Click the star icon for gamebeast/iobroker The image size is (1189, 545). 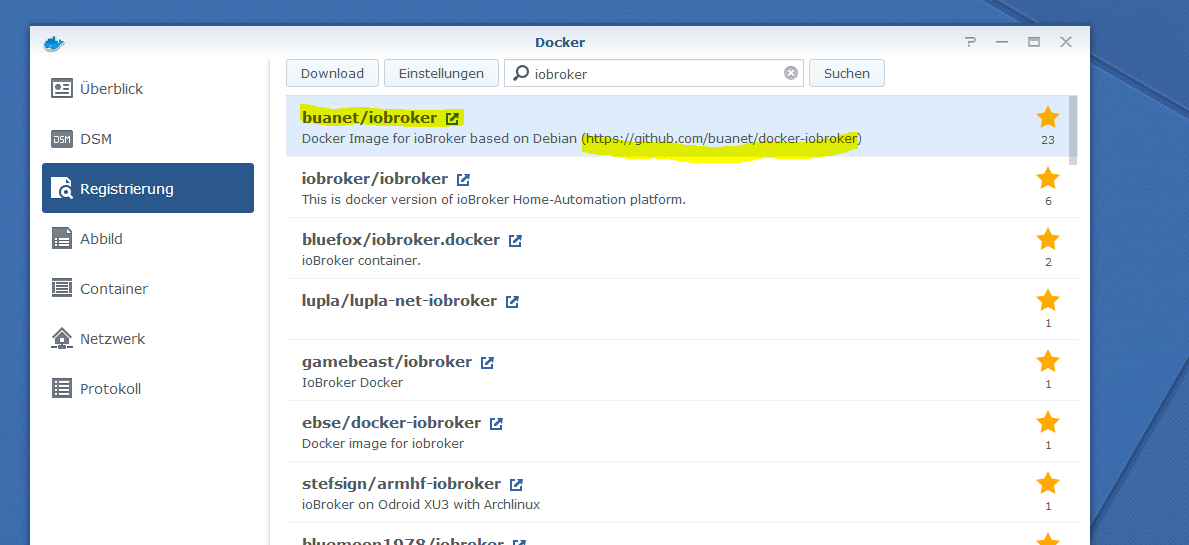1048,361
